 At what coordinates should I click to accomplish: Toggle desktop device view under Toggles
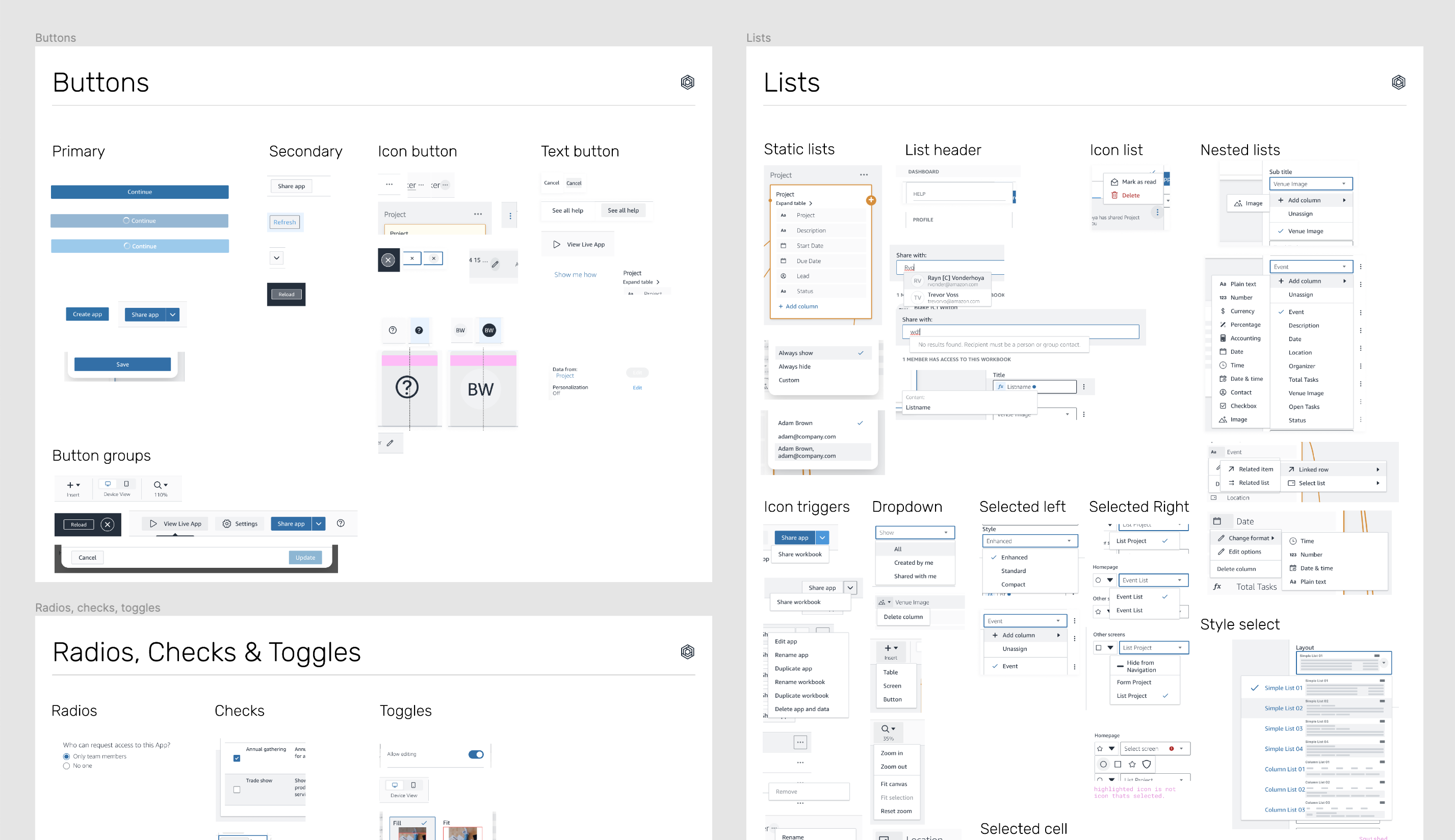[x=395, y=785]
